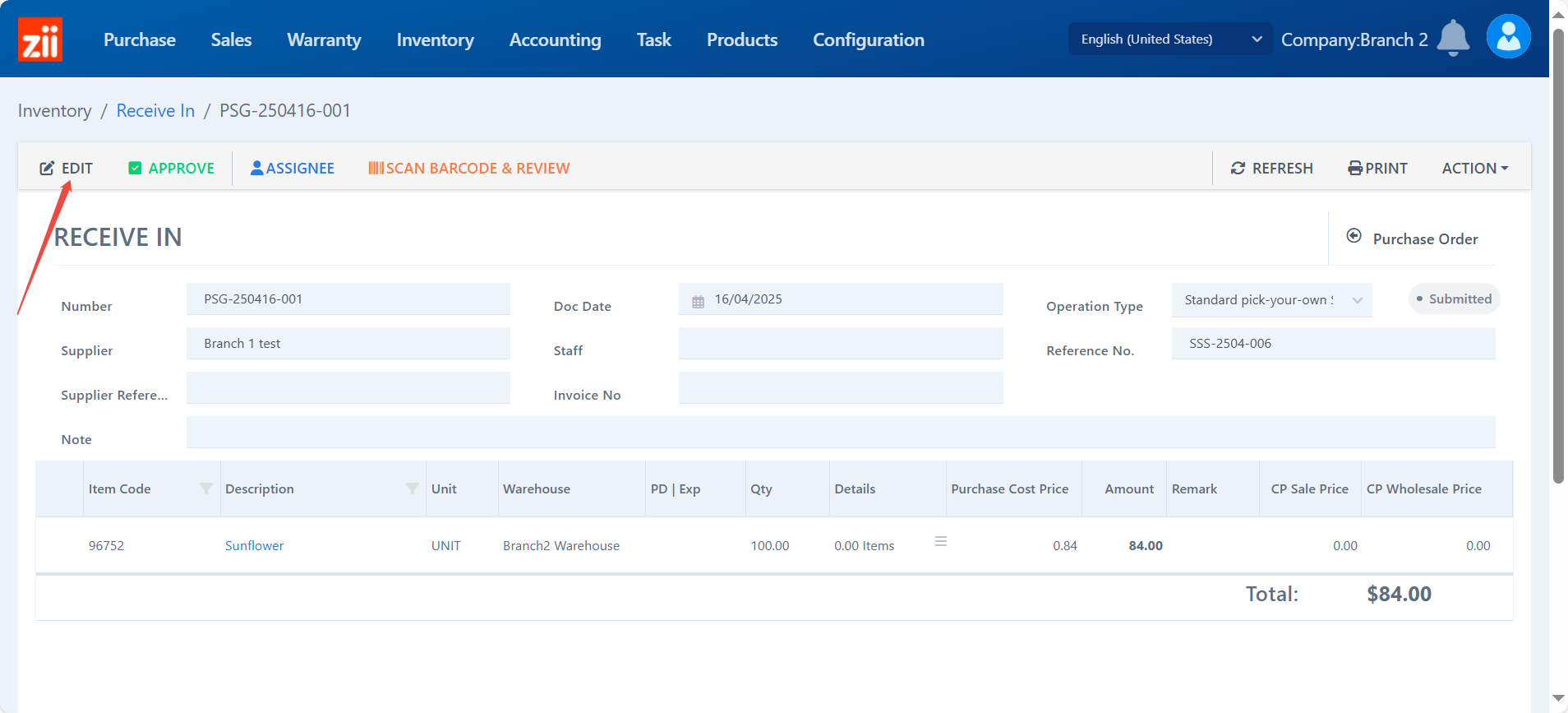Open the Sunflower product link
The image size is (1568, 713).
coord(254,546)
